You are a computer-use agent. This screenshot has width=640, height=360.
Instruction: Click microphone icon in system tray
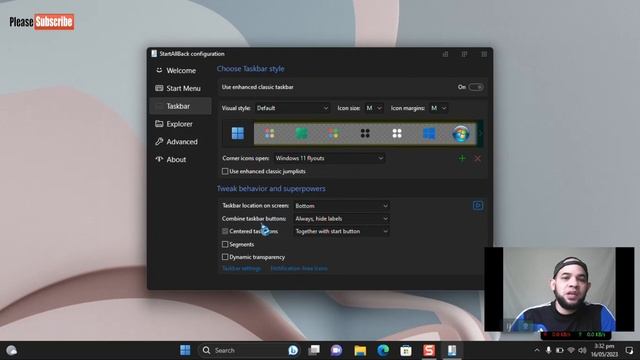(548, 350)
